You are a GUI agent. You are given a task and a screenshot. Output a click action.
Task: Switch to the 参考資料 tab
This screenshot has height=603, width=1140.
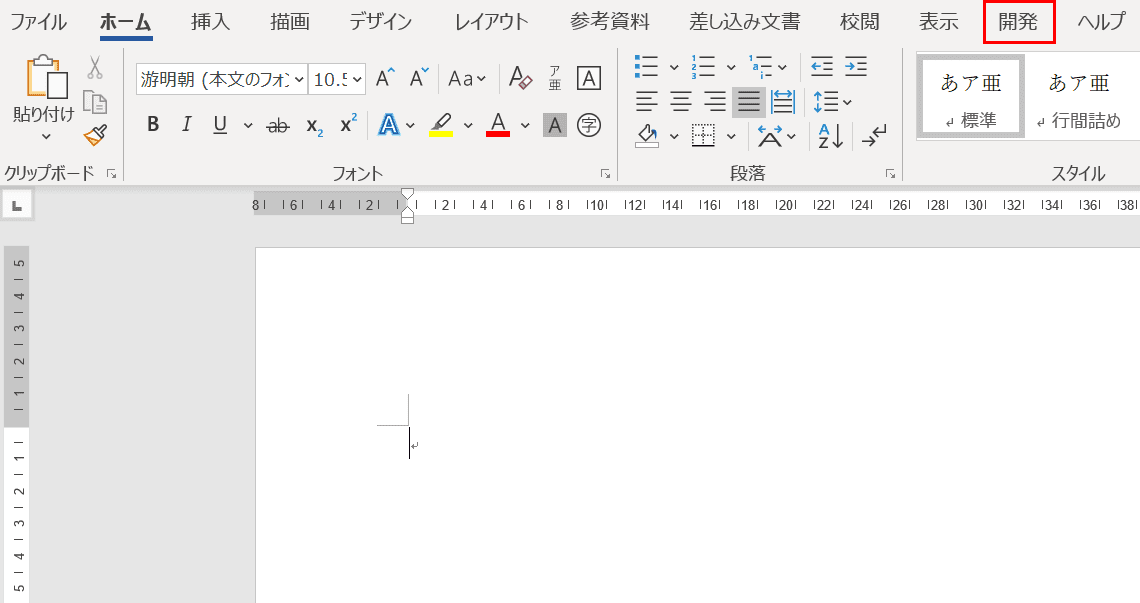[x=609, y=22]
